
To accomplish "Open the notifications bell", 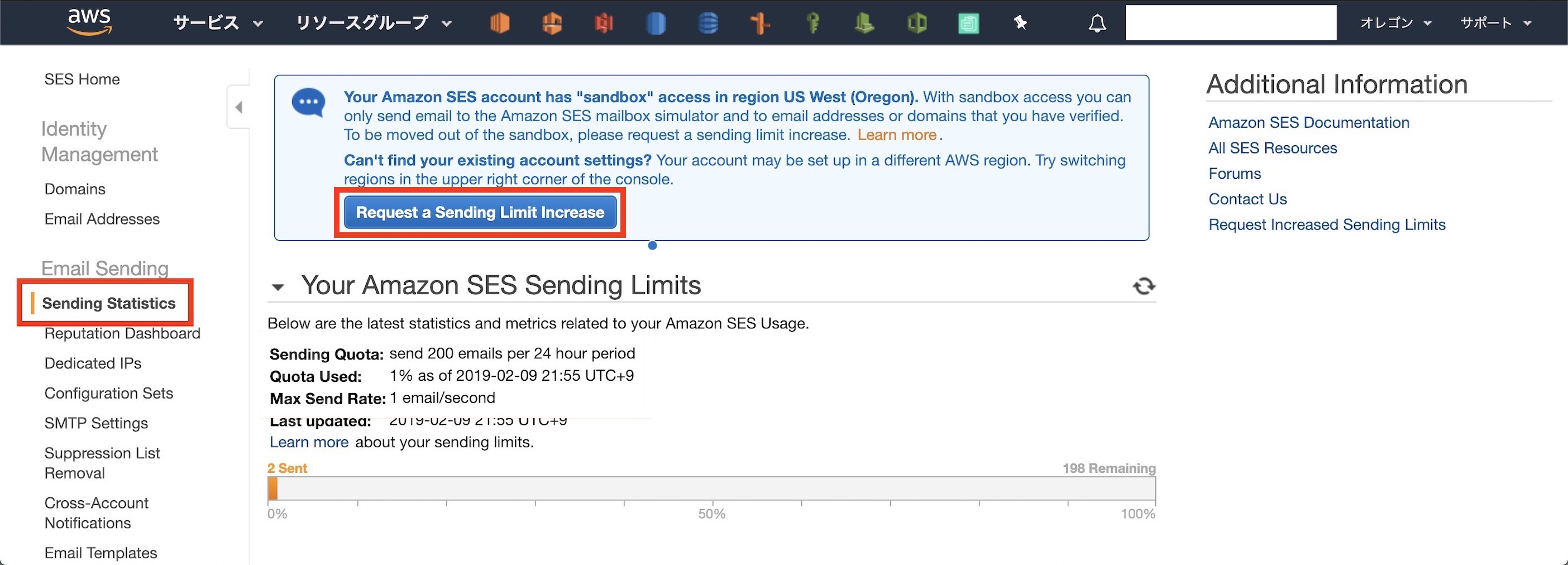I will point(1097,23).
